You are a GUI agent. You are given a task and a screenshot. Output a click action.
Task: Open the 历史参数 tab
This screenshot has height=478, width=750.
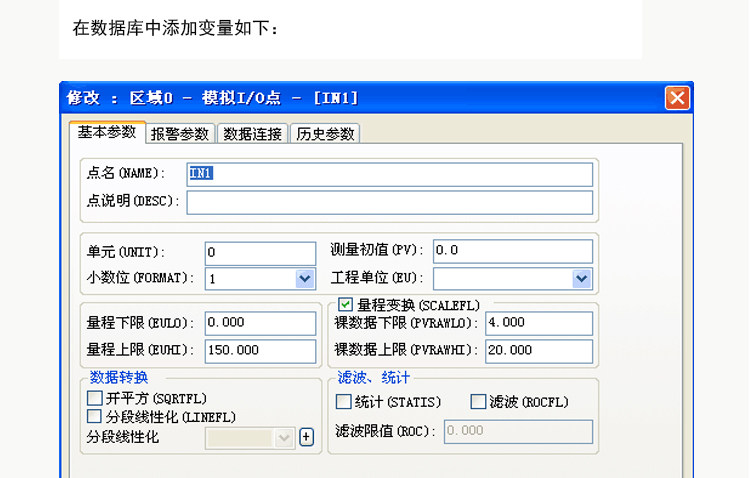pyautogui.click(x=325, y=134)
